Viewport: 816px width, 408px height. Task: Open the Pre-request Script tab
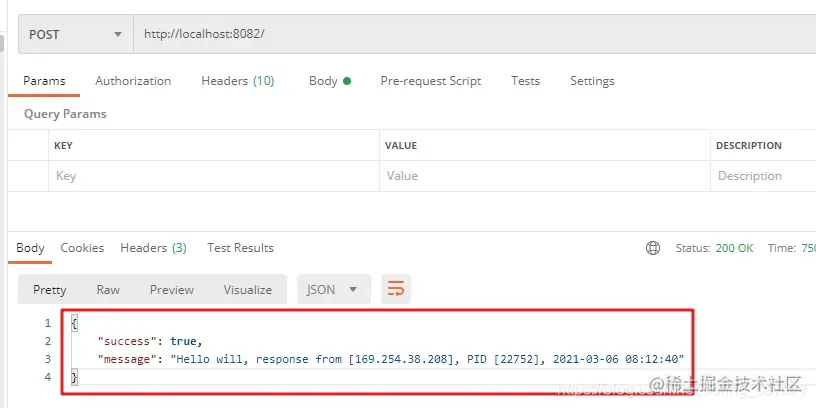430,81
